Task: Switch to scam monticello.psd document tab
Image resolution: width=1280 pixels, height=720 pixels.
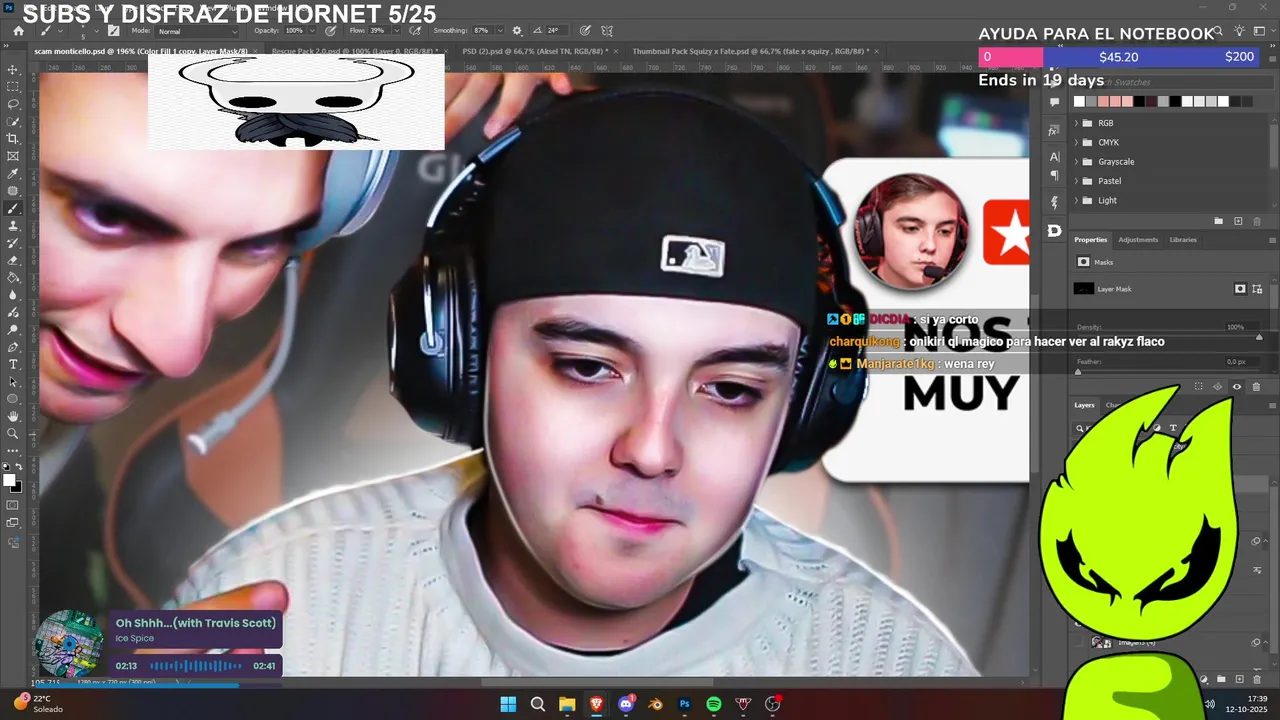Action: [x=140, y=51]
